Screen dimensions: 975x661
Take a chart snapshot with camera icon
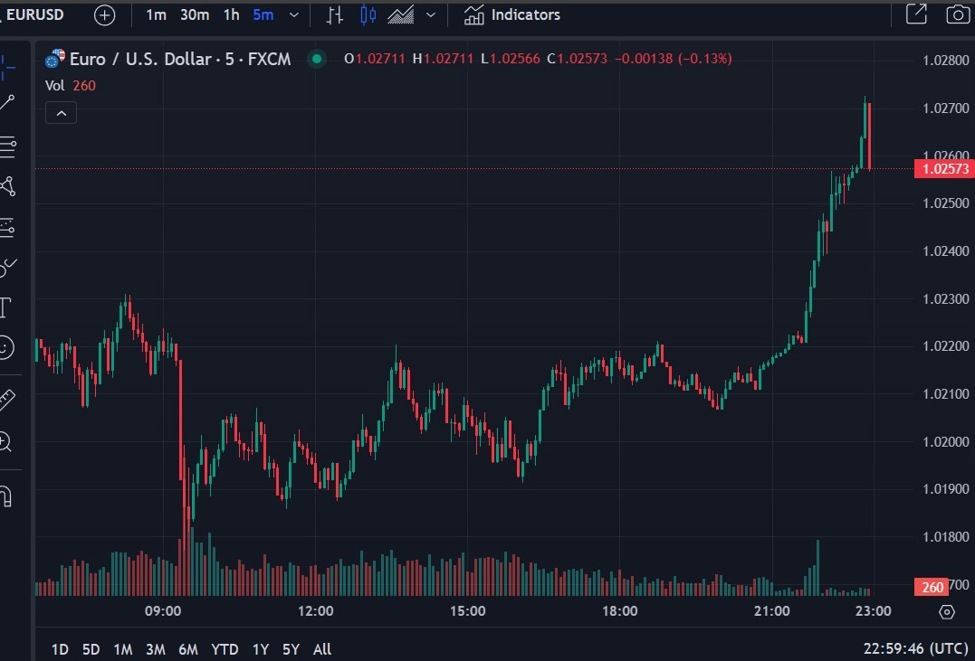pos(957,15)
